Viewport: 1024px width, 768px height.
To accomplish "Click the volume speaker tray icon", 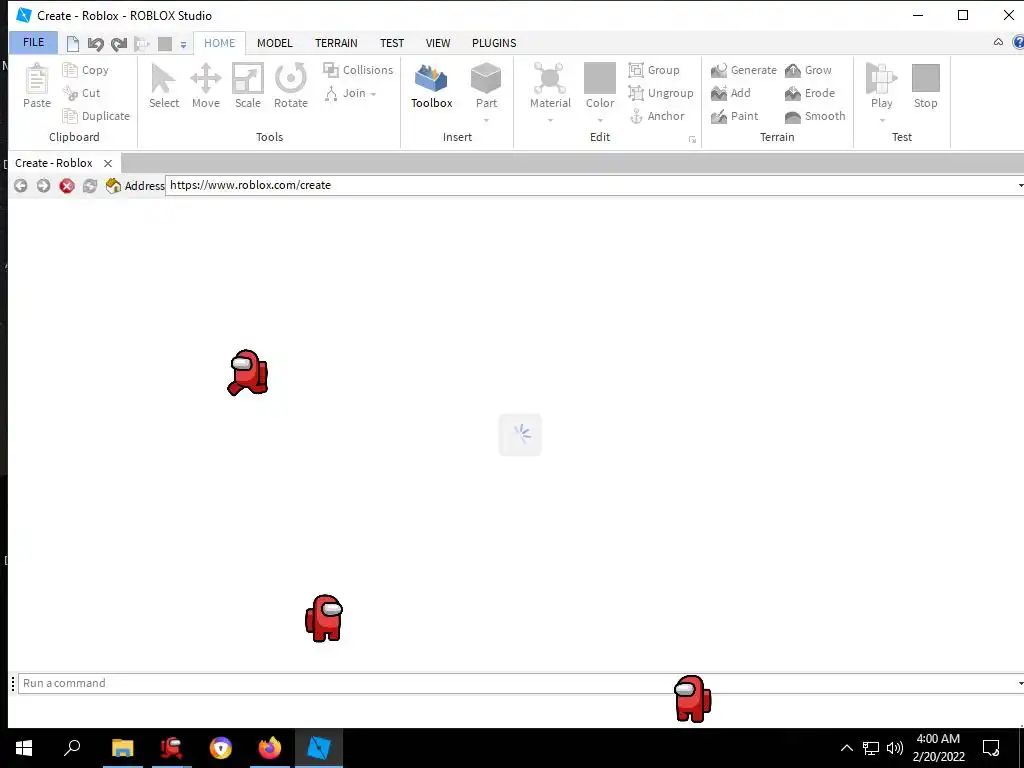I will (x=895, y=748).
